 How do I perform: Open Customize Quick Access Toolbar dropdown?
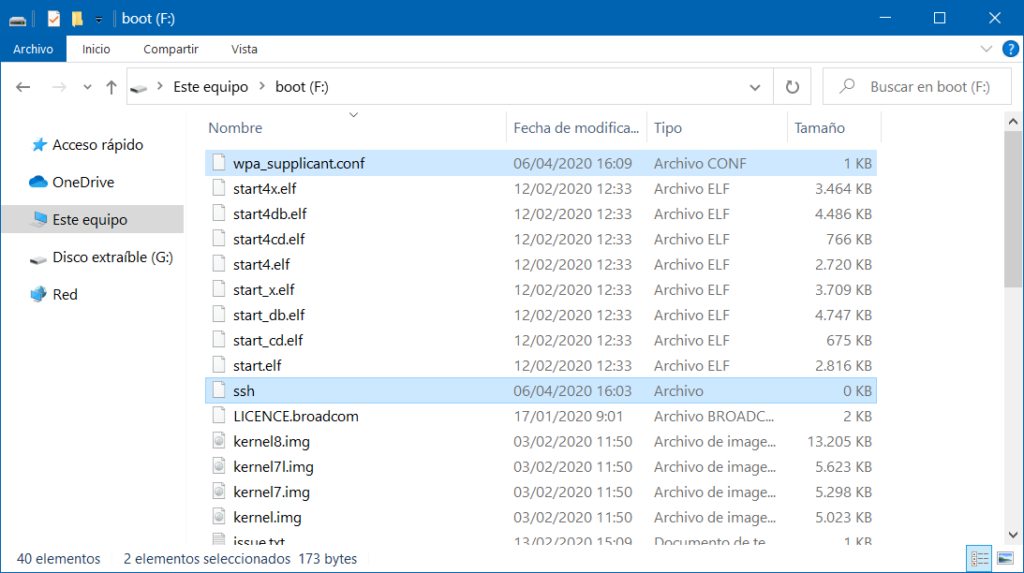point(98,19)
